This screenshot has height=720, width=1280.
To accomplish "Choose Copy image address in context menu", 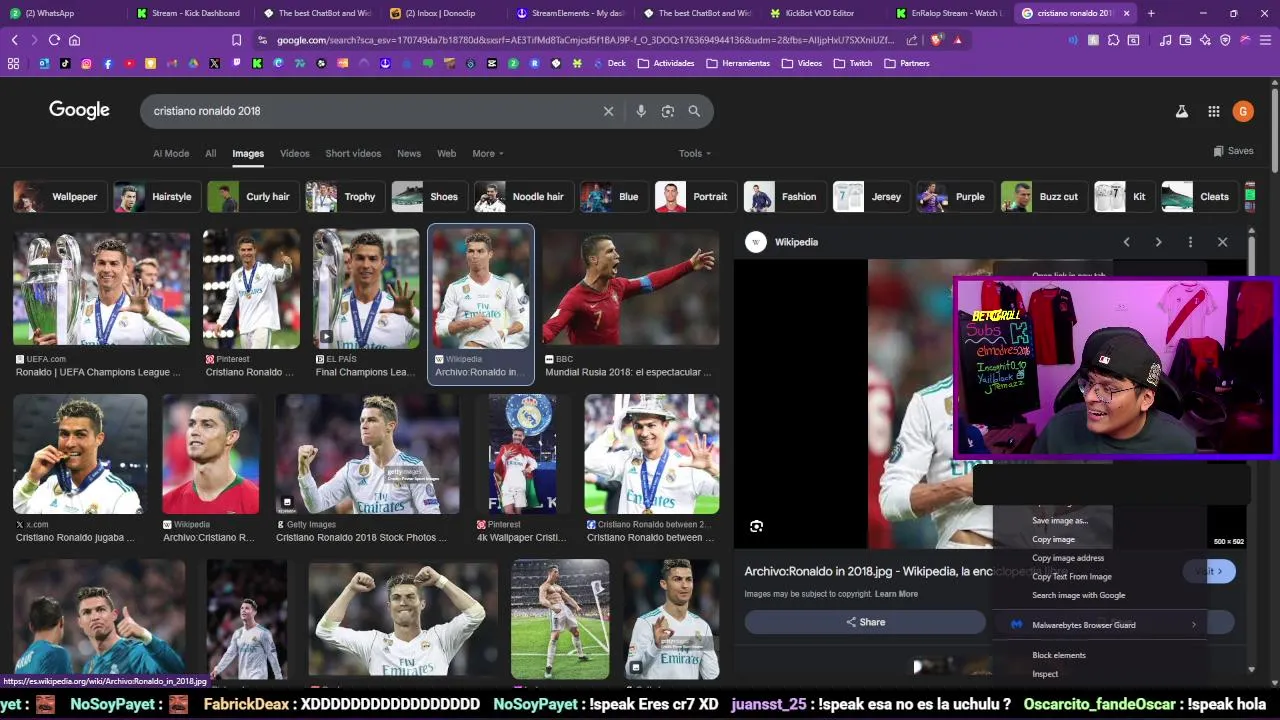I will pos(1068,558).
